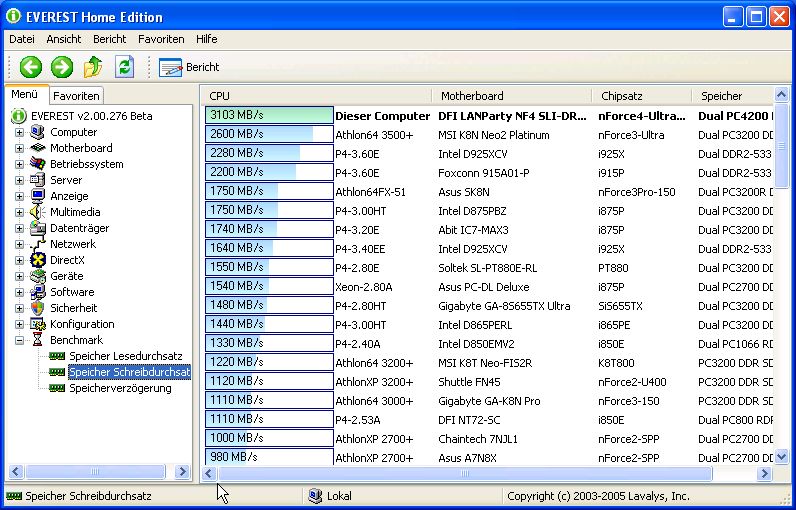Click the Netzwerk tree icon
This screenshot has width=796, height=510.
(38, 244)
